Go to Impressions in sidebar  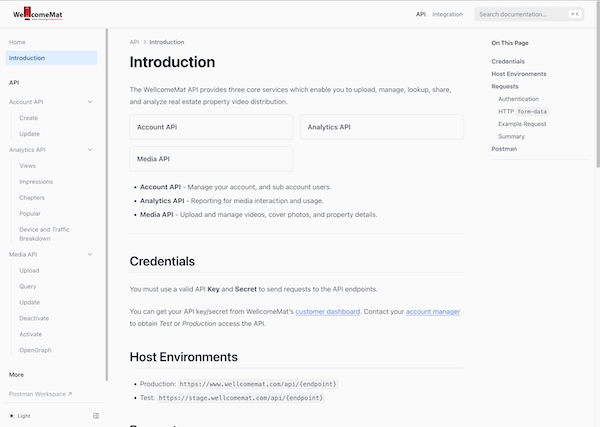tap(35, 181)
